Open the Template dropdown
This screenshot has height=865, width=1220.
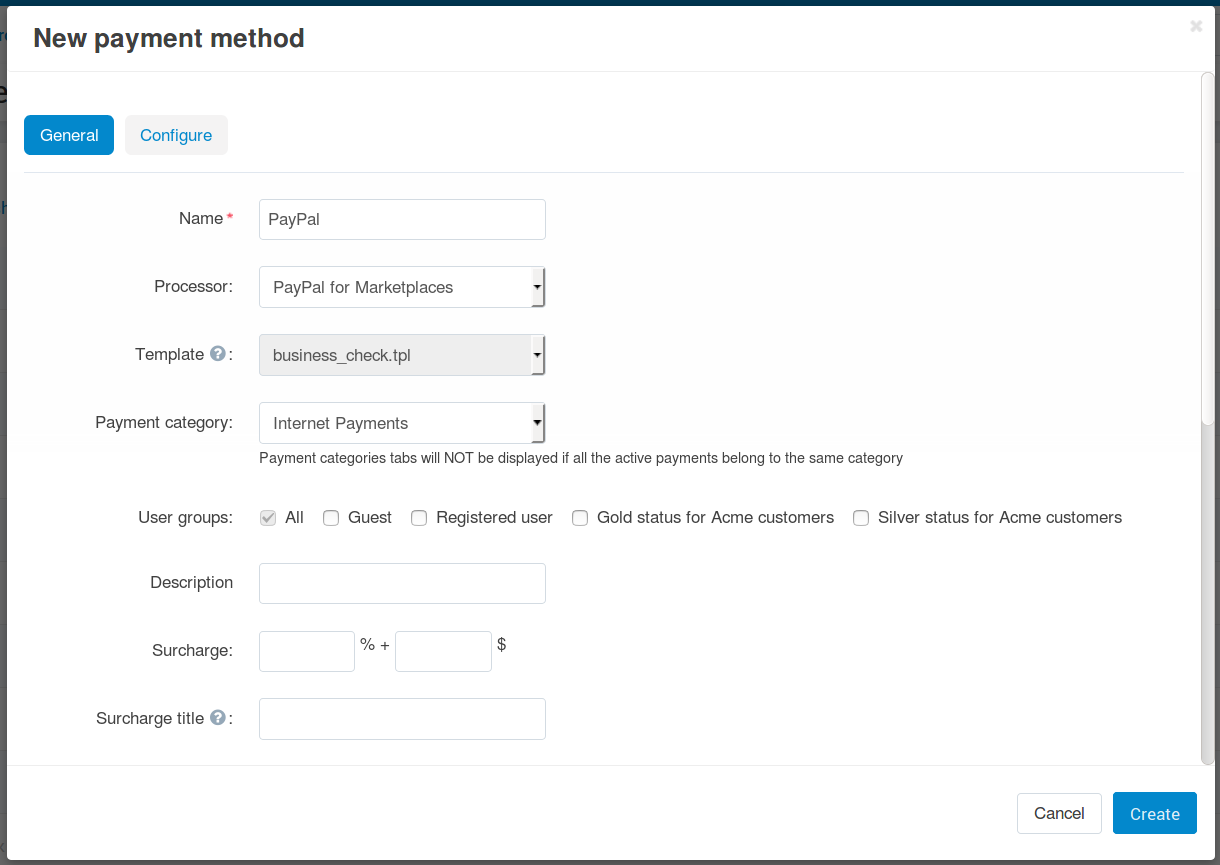402,355
